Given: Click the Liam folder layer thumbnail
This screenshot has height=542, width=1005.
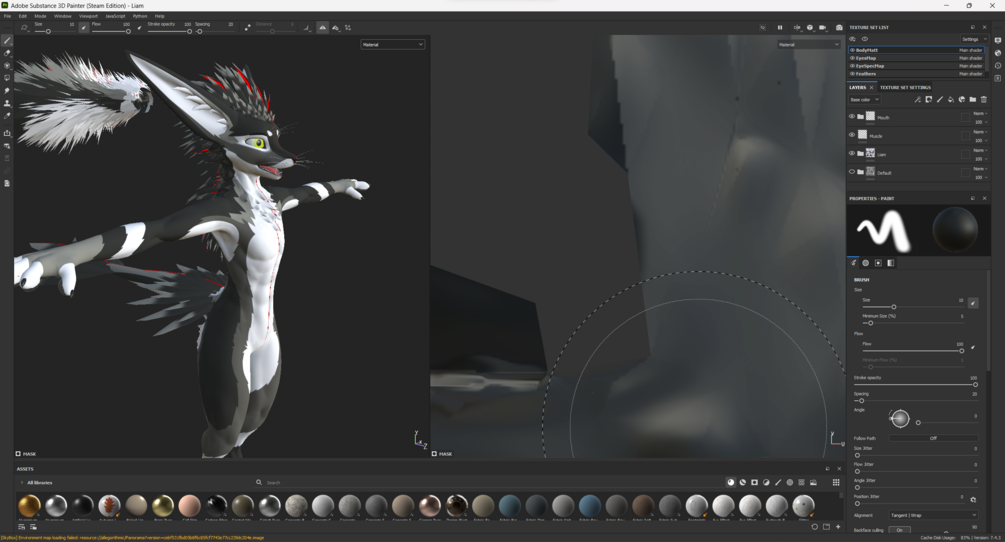Looking at the screenshot, I should 870,153.
